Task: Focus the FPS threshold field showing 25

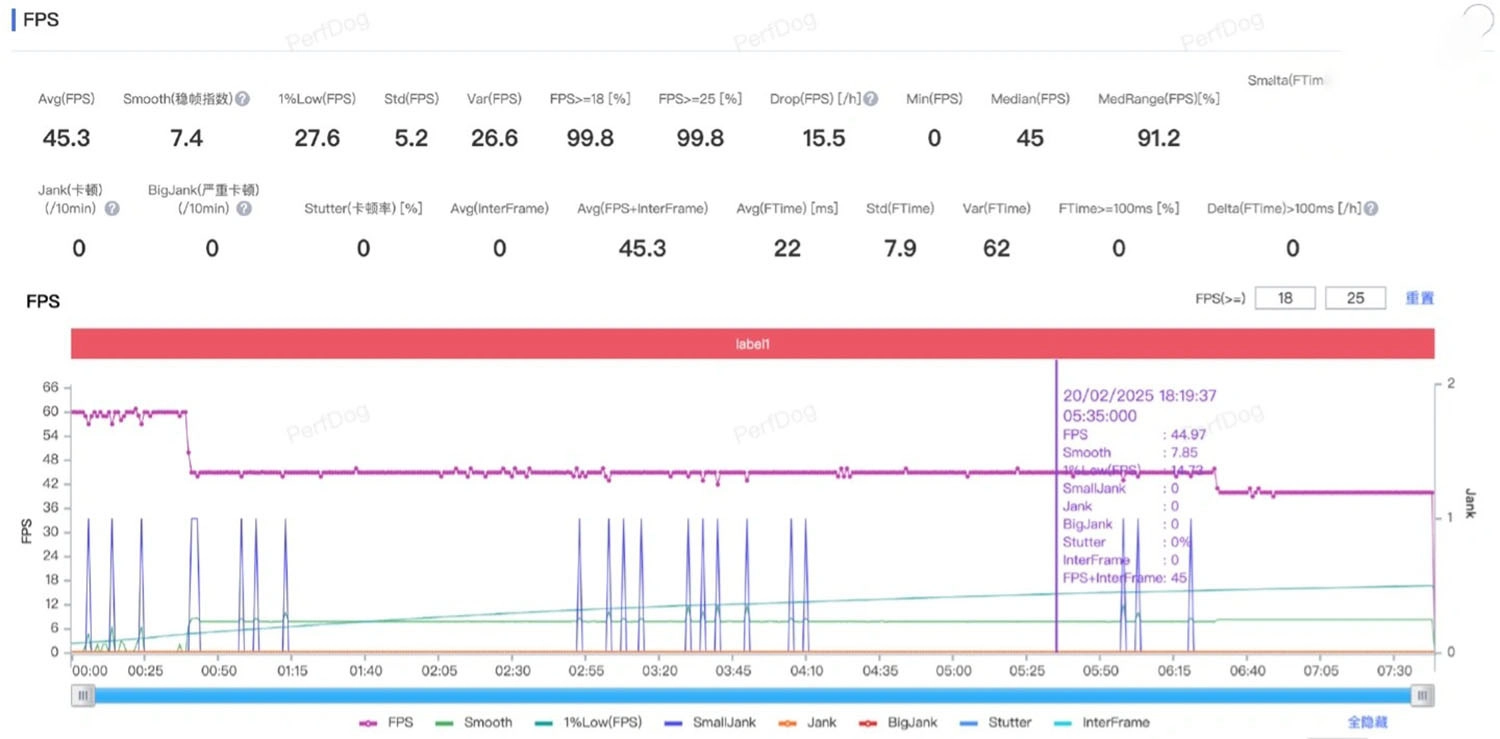Action: (1355, 298)
